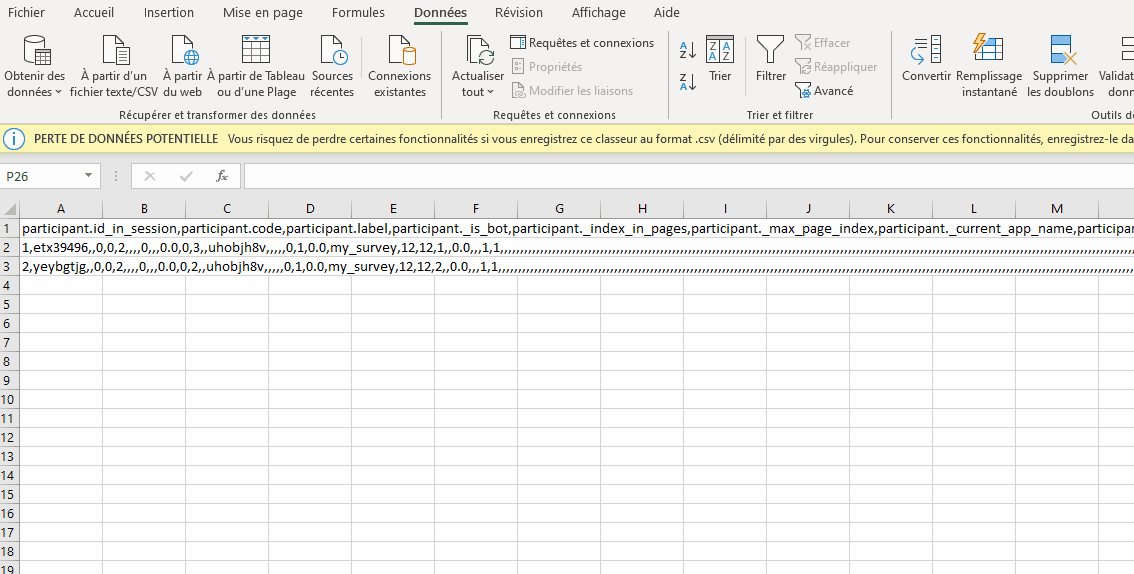Open the Fichier tab
The height and width of the screenshot is (574, 1134).
click(x=26, y=12)
